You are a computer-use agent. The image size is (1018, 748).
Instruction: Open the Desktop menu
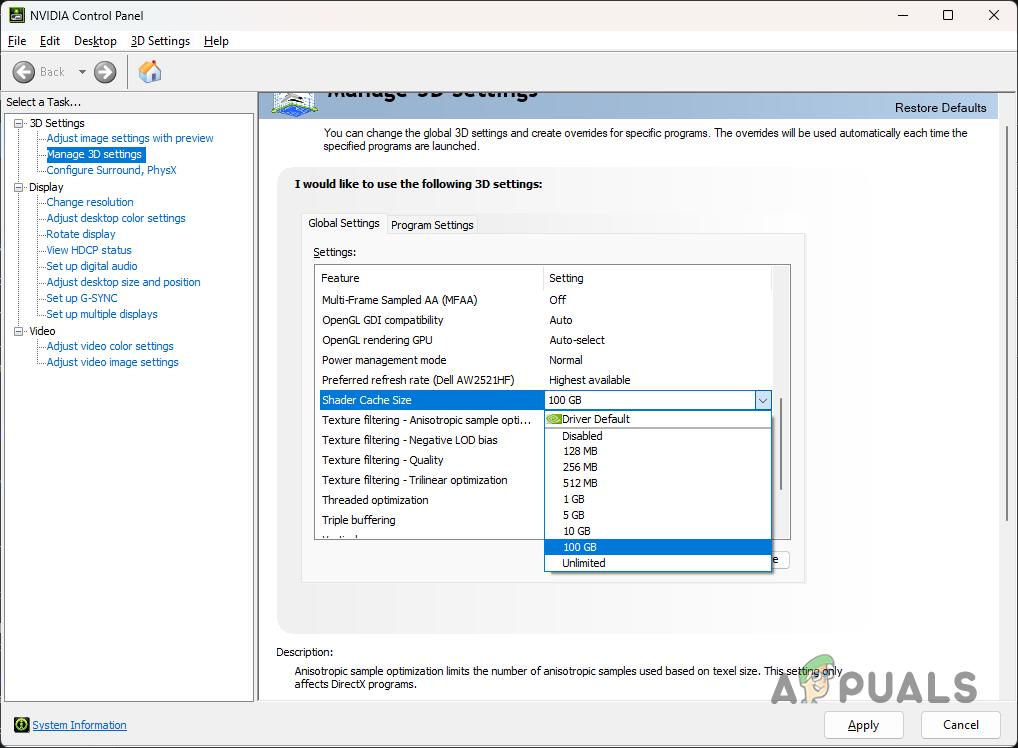point(95,41)
